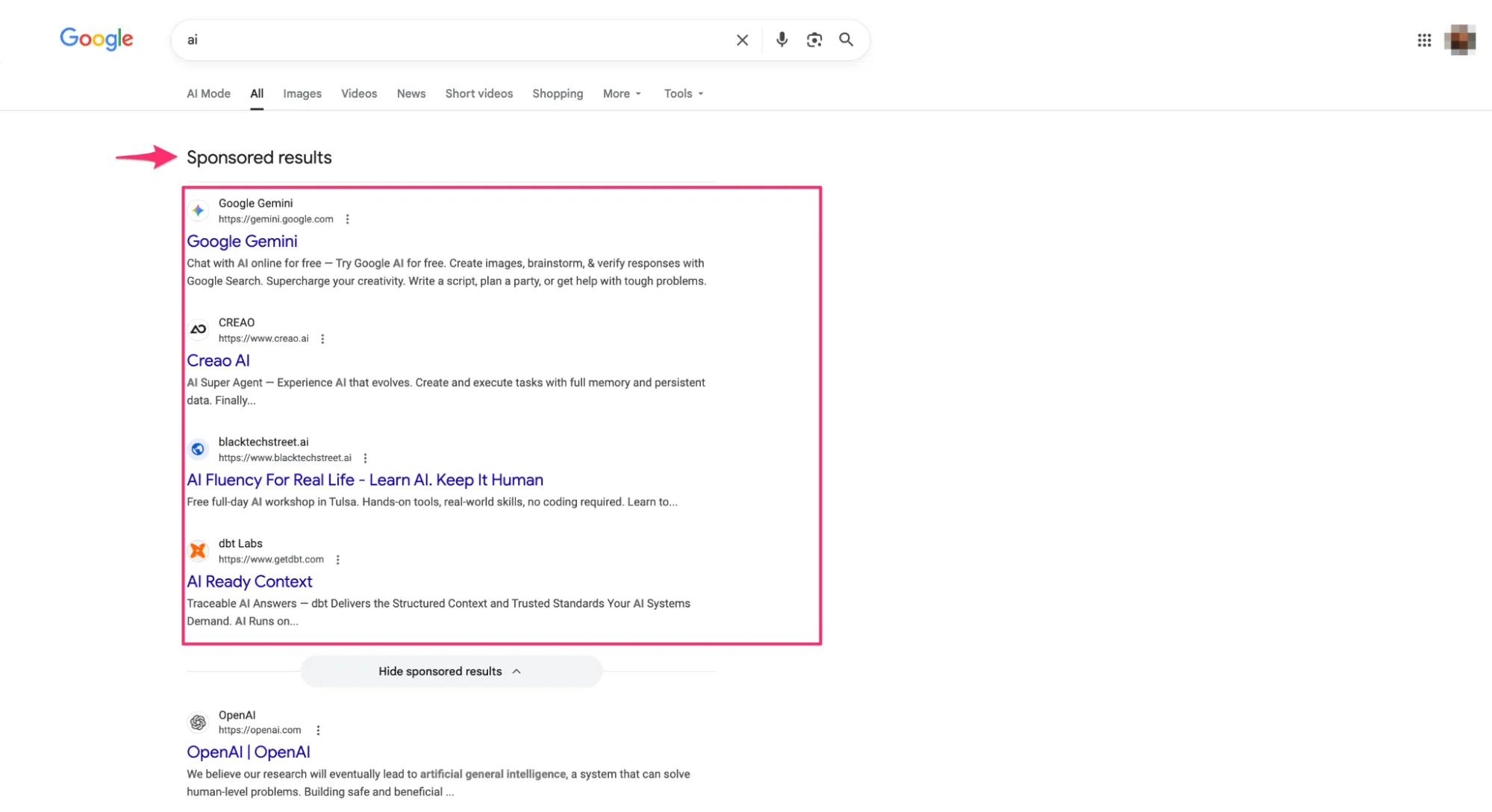Open the Google apps grid launcher
This screenshot has width=1492, height=812.
(1423, 40)
